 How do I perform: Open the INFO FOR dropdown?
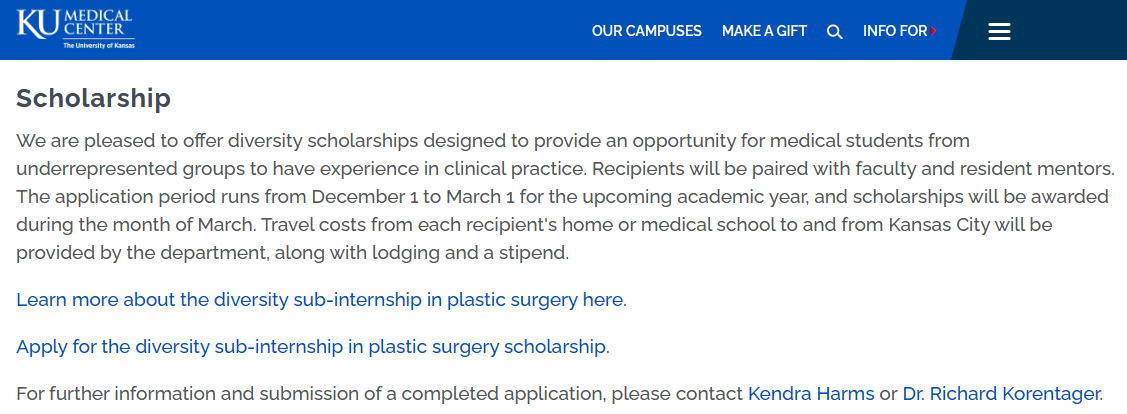point(895,31)
